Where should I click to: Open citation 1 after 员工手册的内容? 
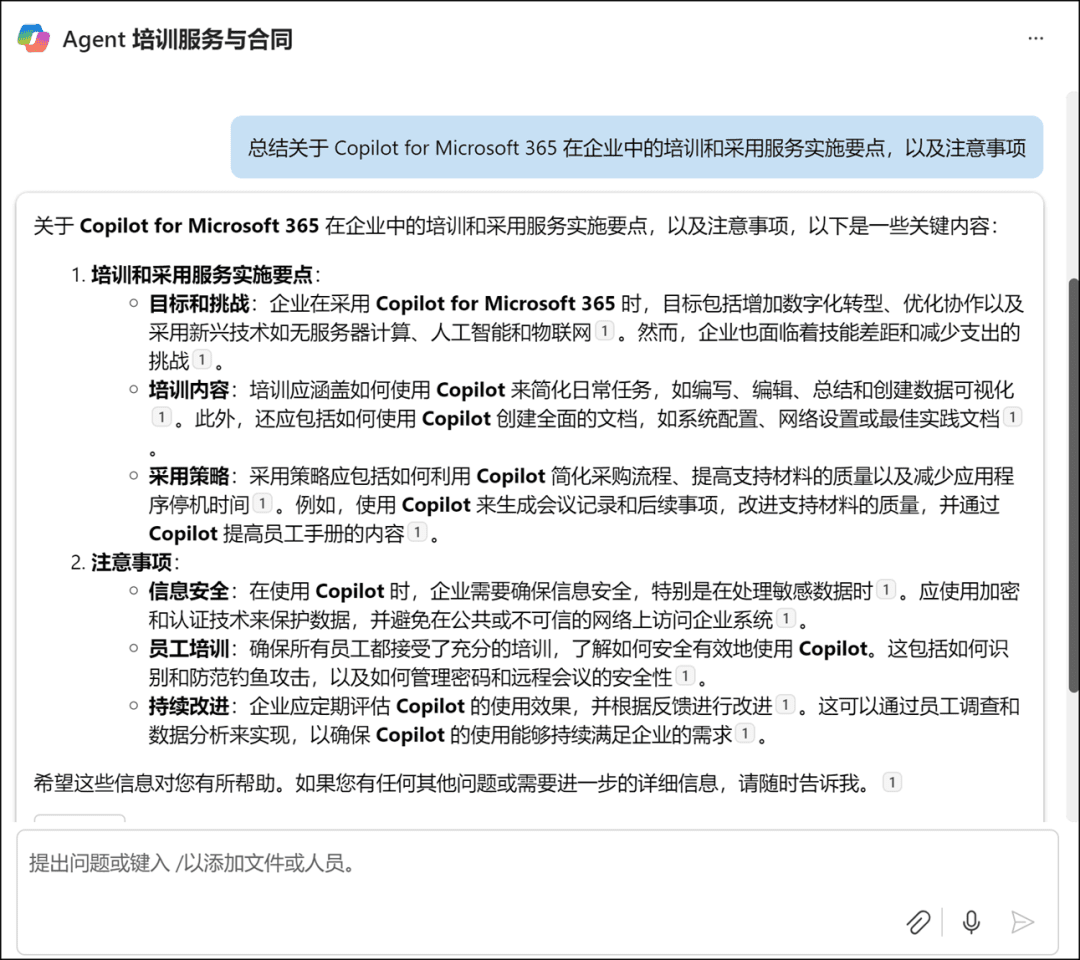(x=417, y=532)
